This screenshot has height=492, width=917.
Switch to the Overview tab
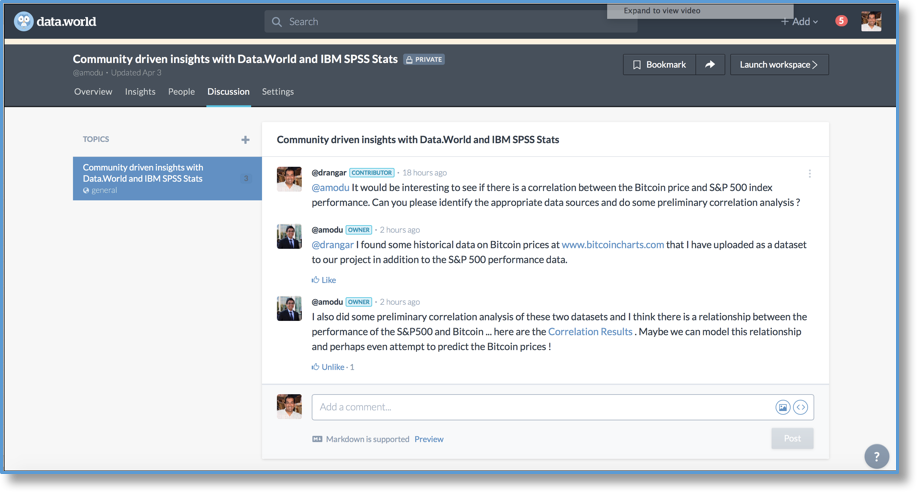[93, 91]
